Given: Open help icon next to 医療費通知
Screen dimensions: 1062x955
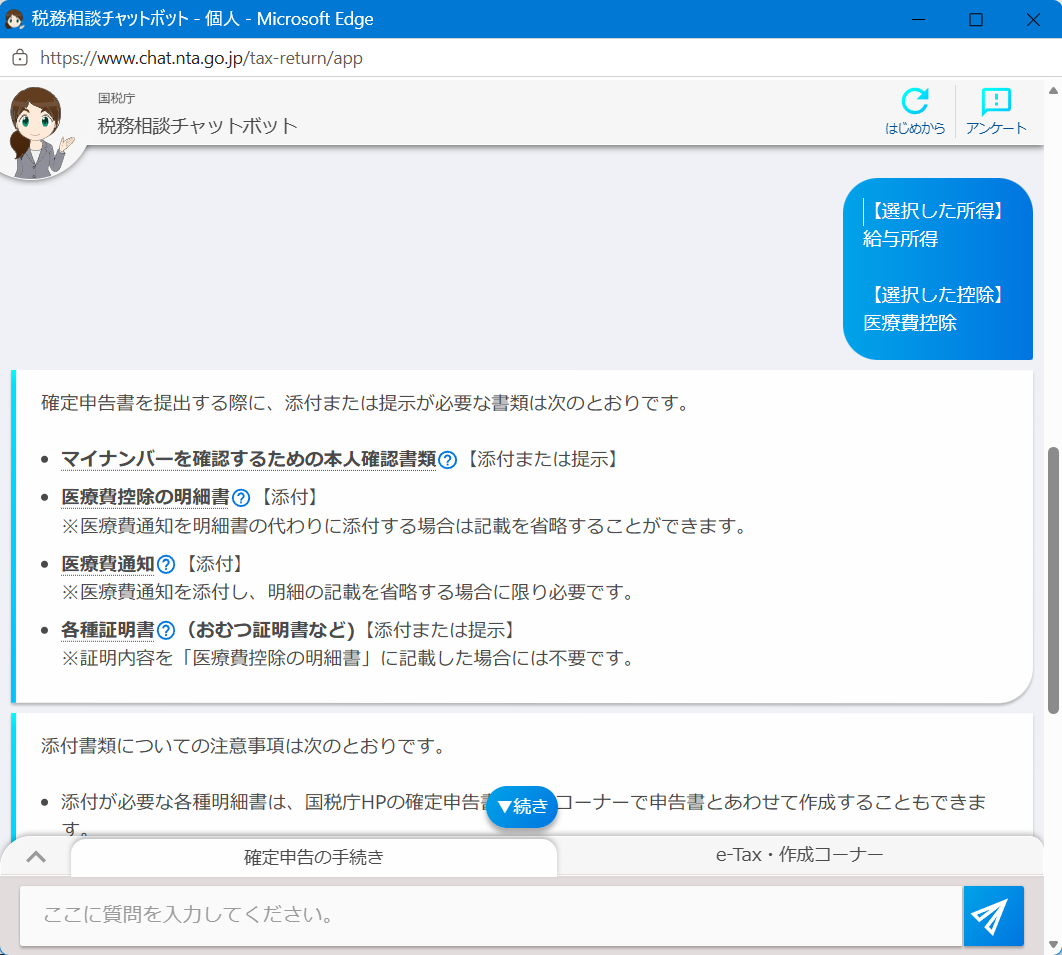Looking at the screenshot, I should [166, 565].
